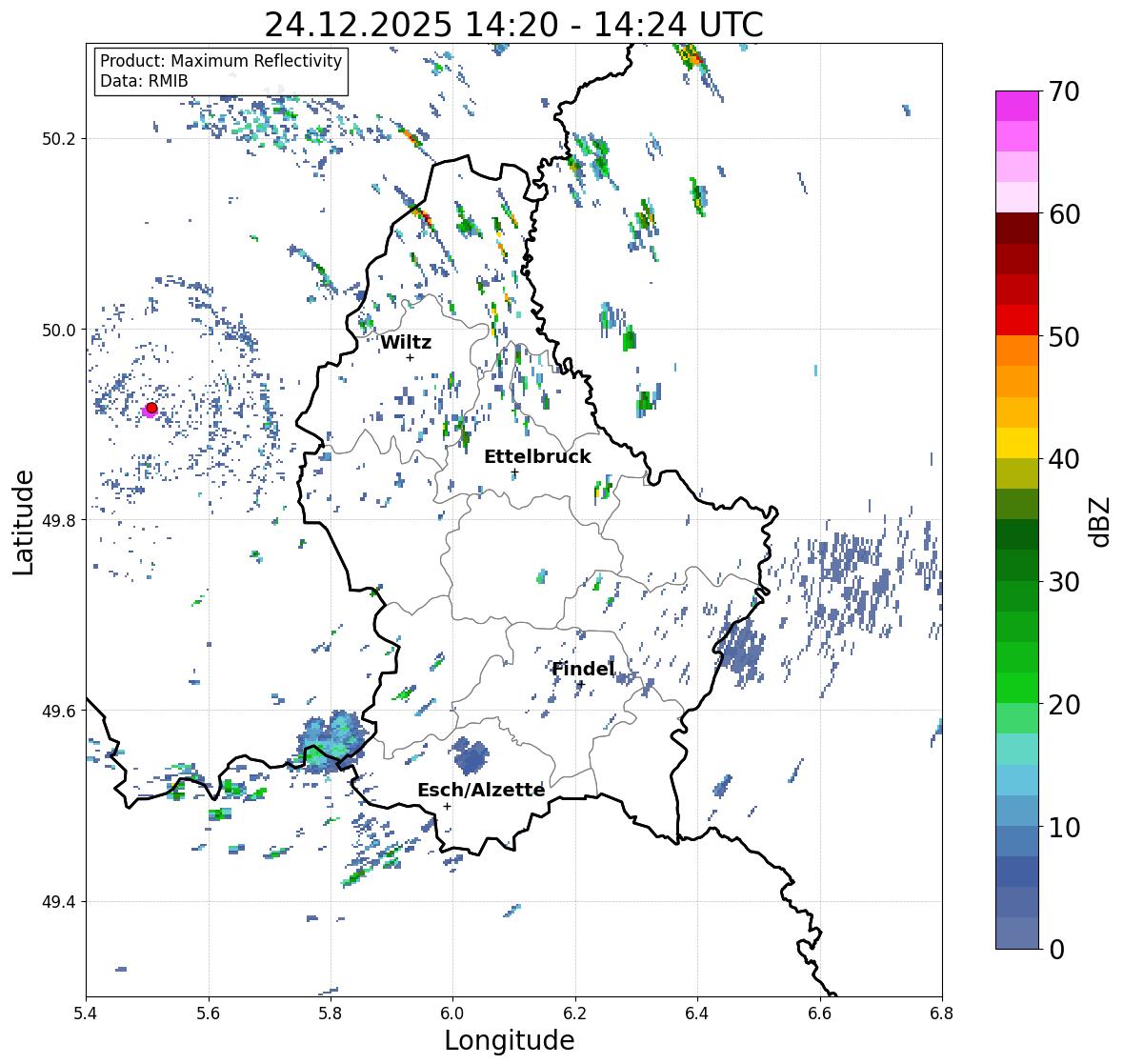
Task: Click the 50 dBZ colorbar tick value
Action: pyautogui.click(x=1064, y=336)
